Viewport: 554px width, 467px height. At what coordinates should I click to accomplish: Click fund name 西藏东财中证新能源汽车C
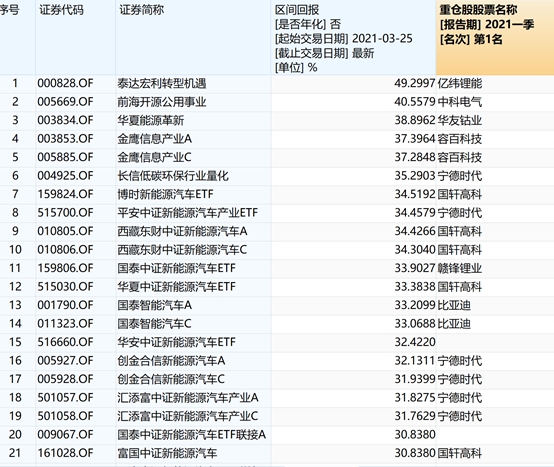[182, 249]
